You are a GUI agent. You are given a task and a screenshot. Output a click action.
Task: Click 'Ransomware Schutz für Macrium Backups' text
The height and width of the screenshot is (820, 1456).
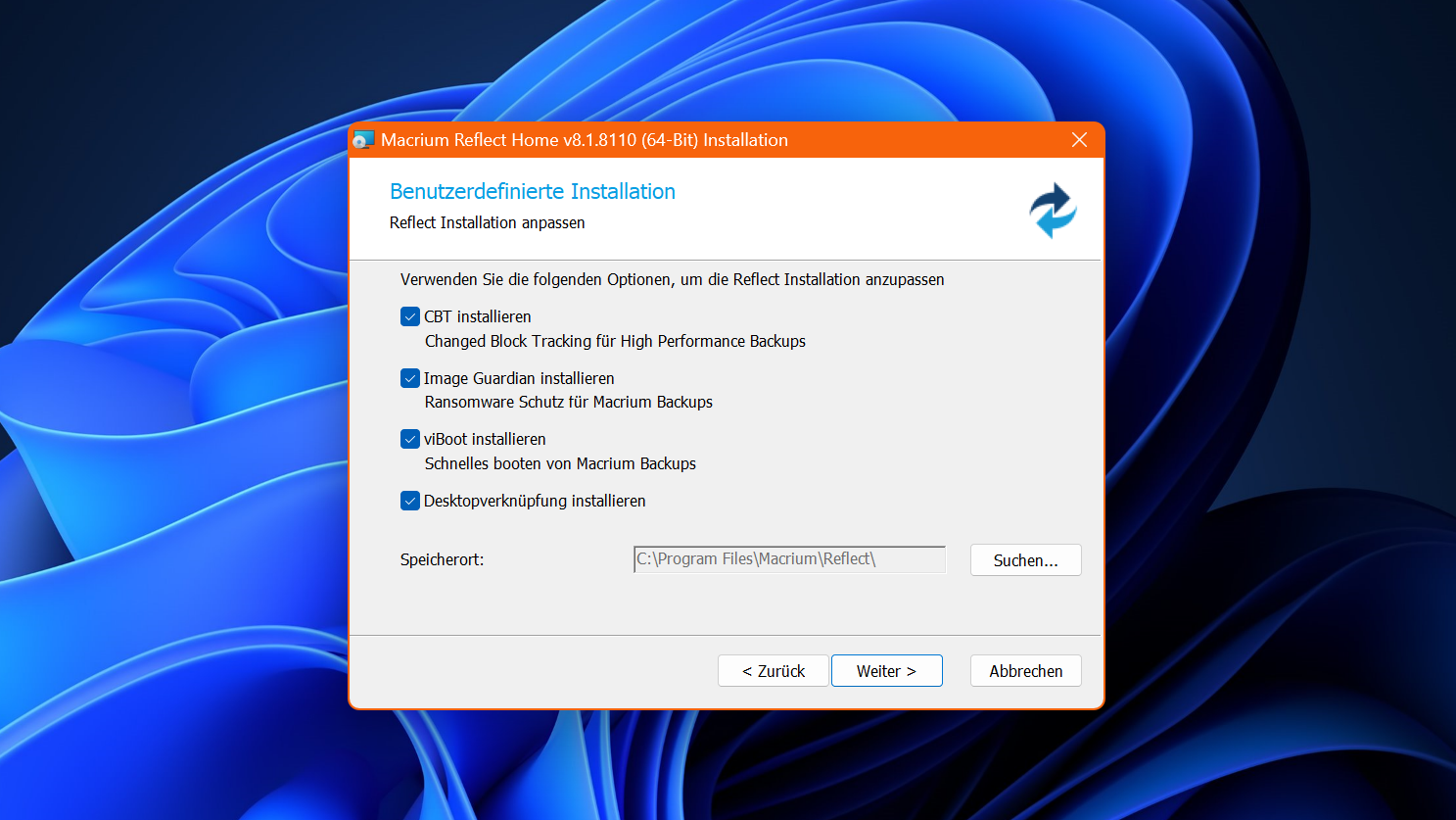point(569,402)
